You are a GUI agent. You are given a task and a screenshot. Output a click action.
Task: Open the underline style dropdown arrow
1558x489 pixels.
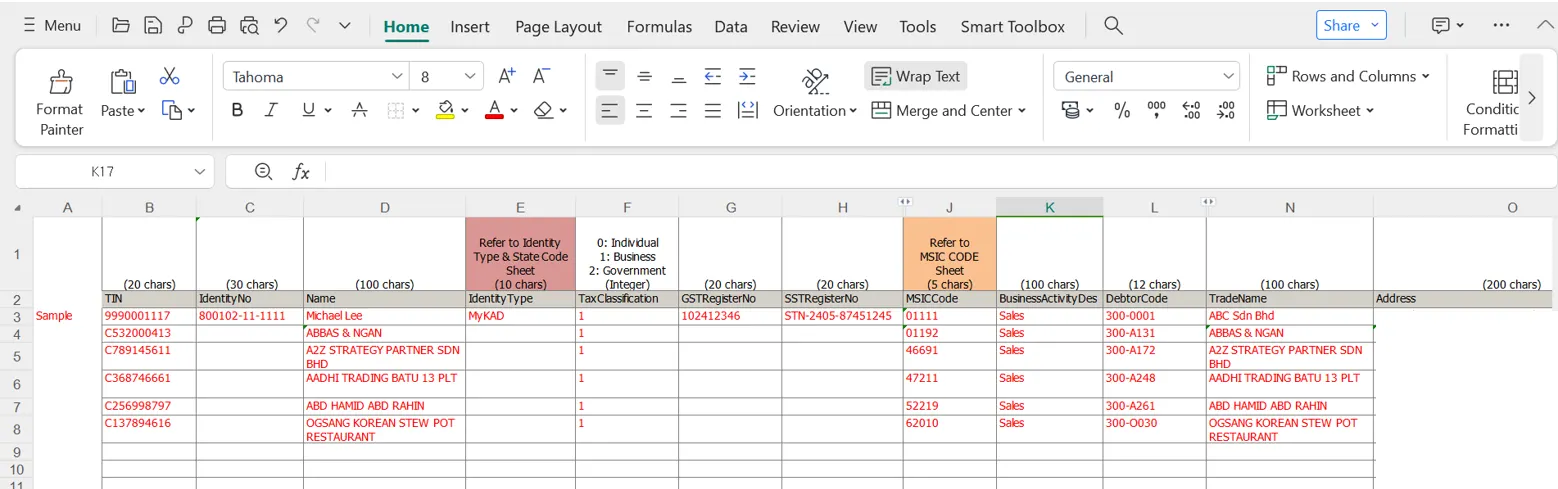(329, 110)
